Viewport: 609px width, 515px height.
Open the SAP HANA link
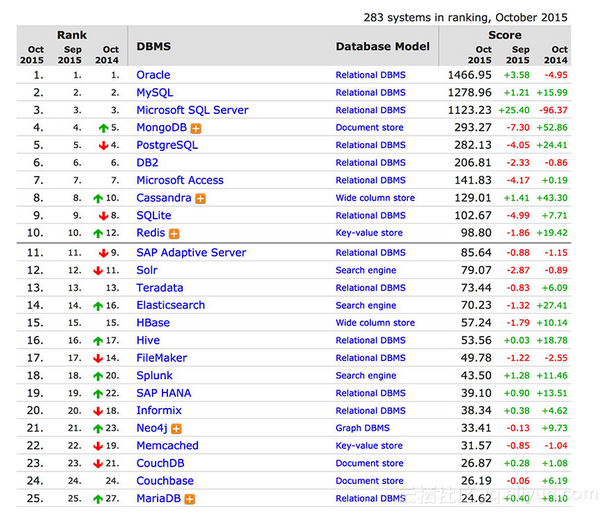pos(164,393)
